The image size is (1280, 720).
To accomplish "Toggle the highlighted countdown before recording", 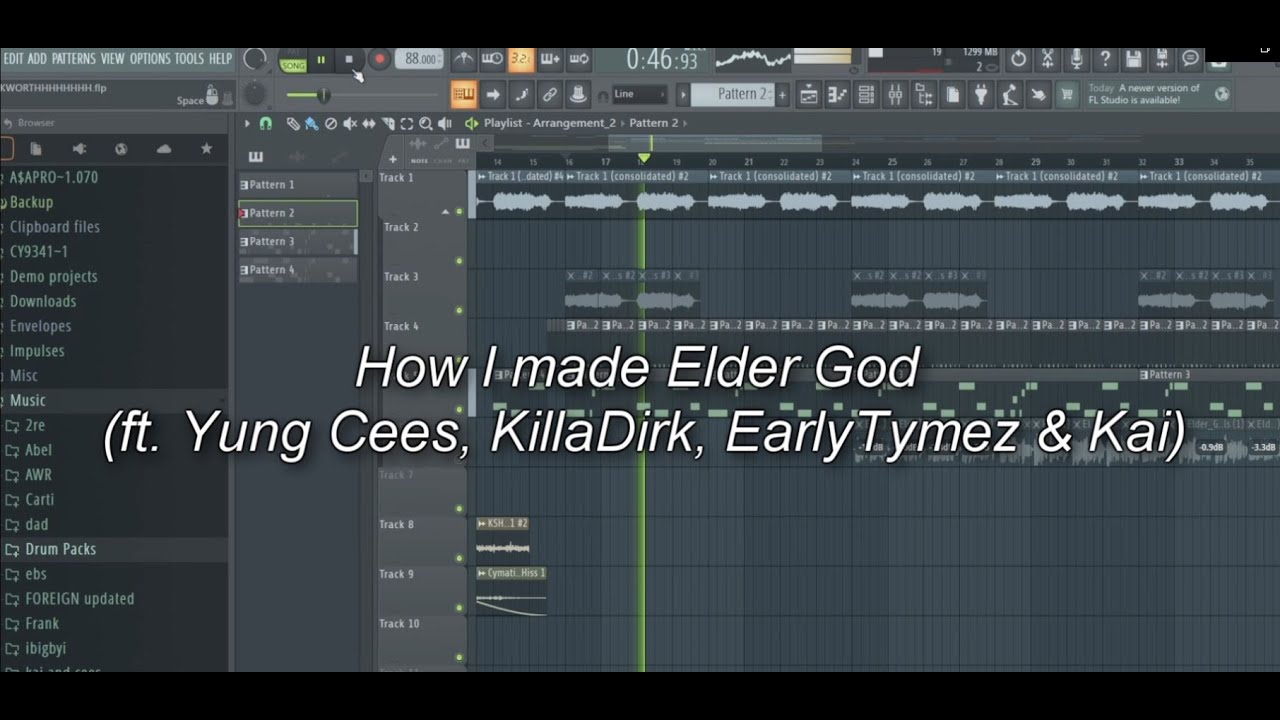I will click(521, 60).
